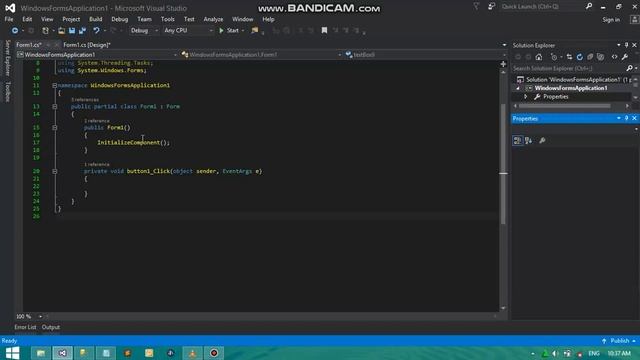Open the Analyze menu
The height and width of the screenshot is (360, 640).
click(213, 19)
